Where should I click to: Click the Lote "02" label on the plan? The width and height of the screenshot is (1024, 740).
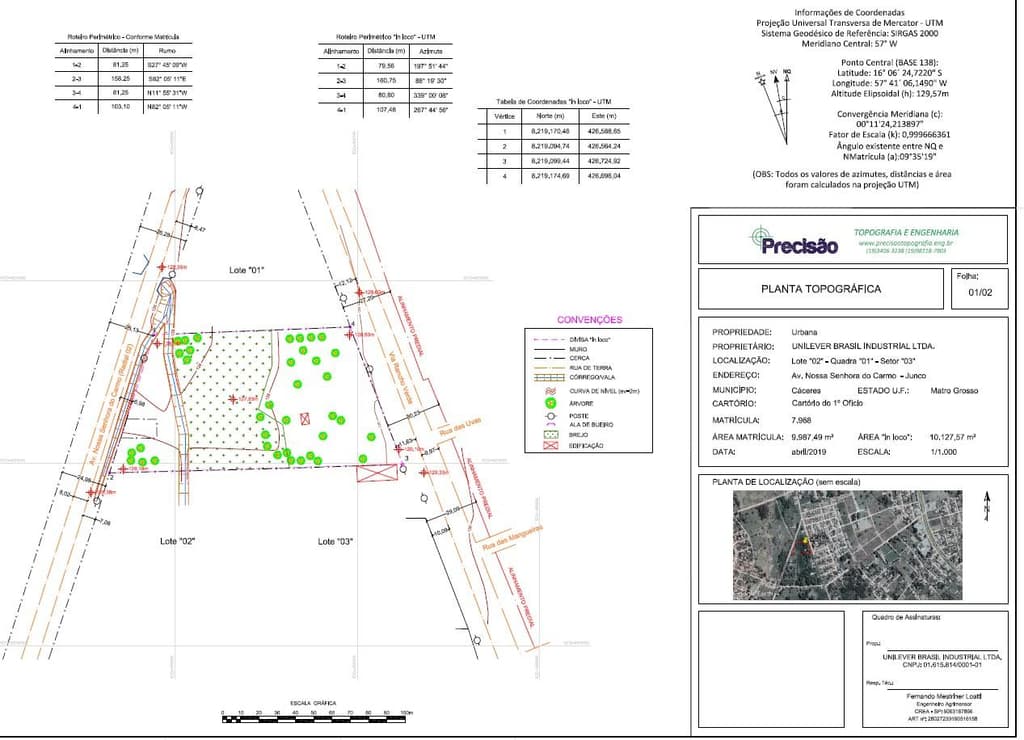pos(178,541)
